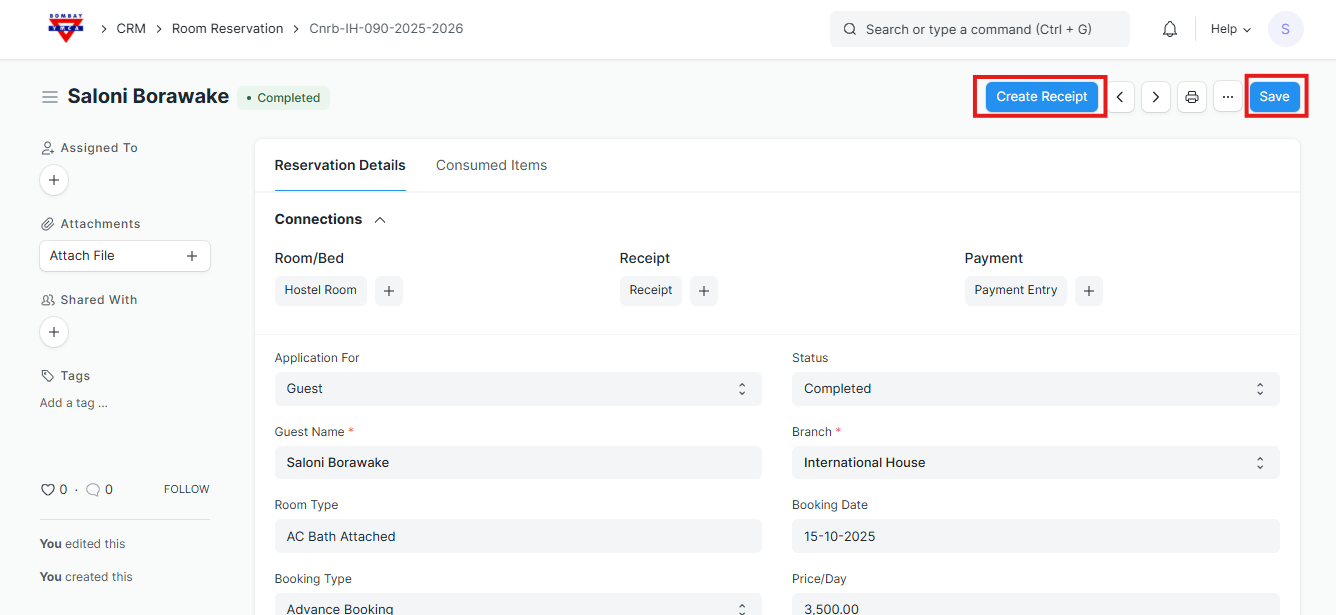Toggle the sidebar hamburger menu
Viewport: 1336px width, 615px height.
tap(49, 97)
